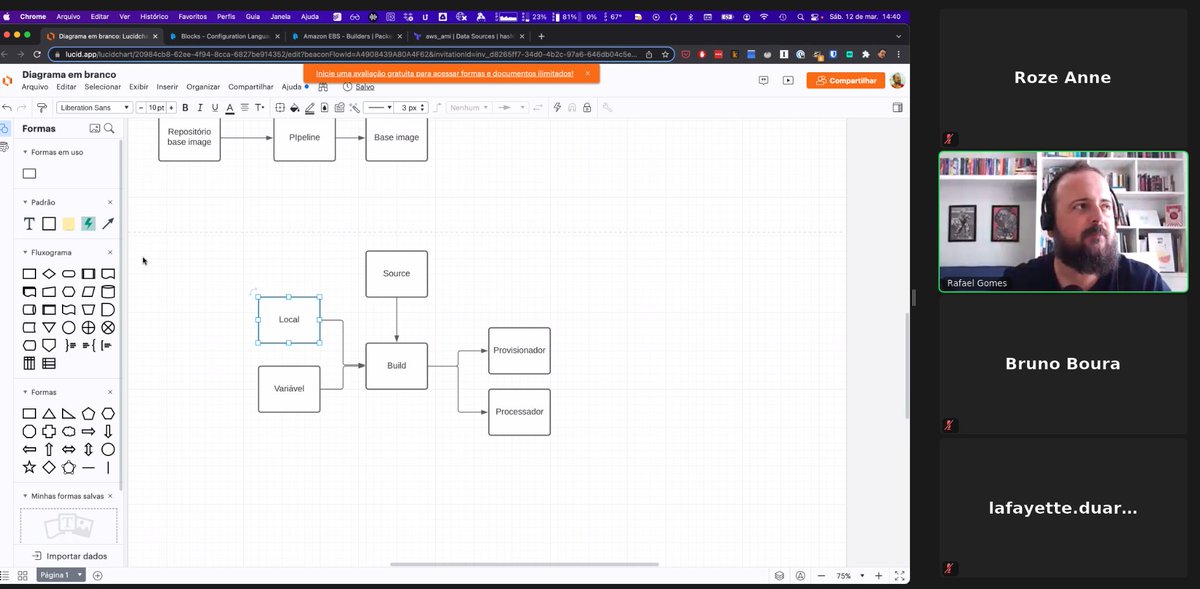Open the shape search magnifier icon
This screenshot has width=1200, height=589.
pyautogui.click(x=109, y=128)
